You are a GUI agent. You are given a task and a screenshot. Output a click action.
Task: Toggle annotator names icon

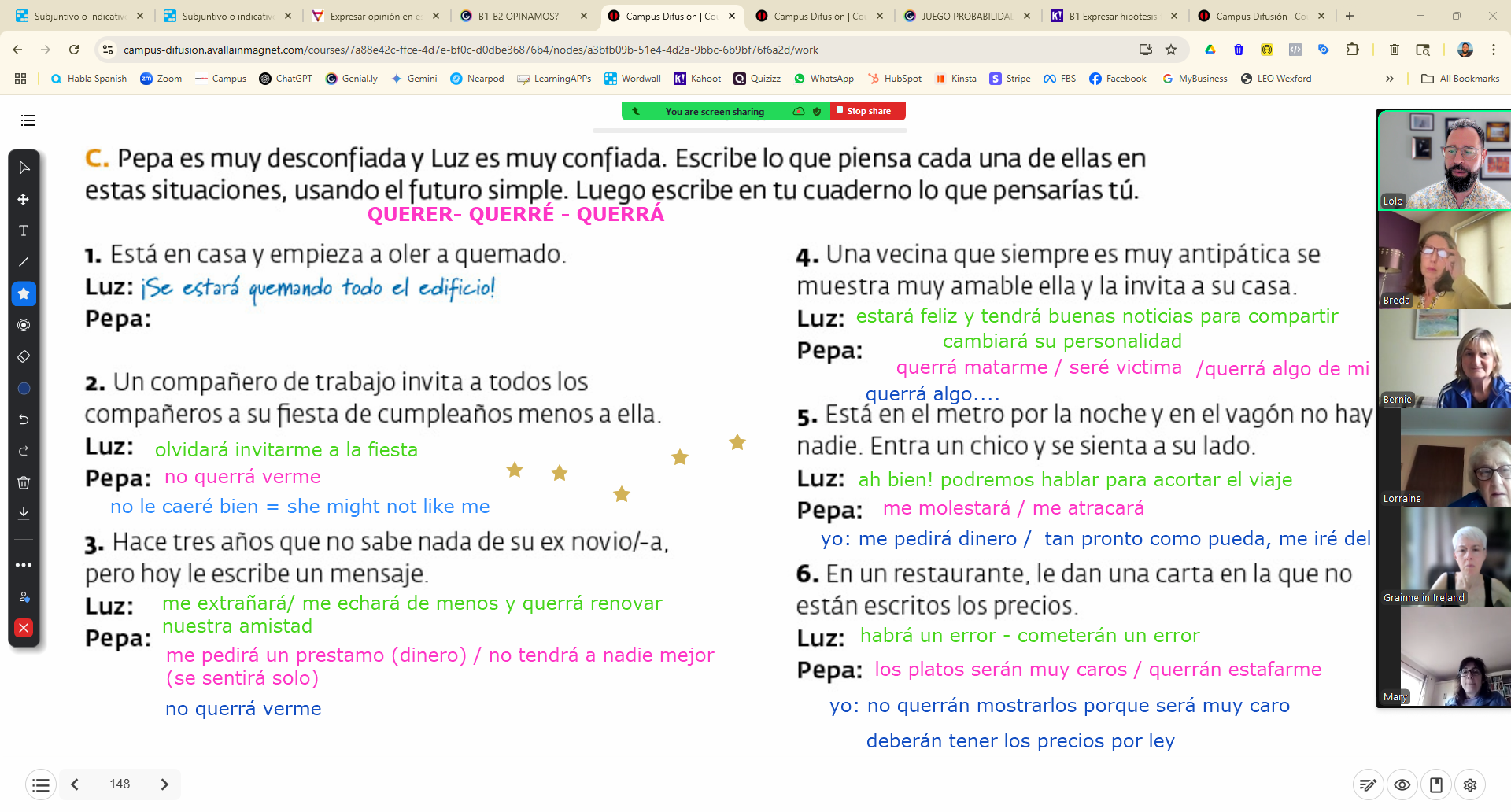24,596
